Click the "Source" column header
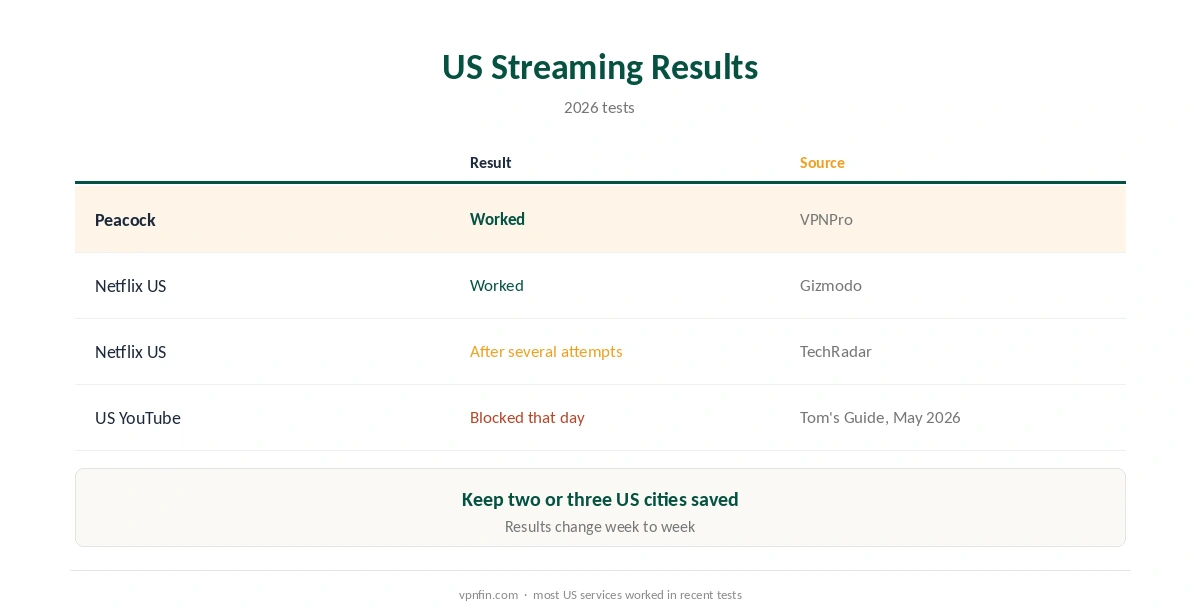1200x614 pixels. [822, 162]
